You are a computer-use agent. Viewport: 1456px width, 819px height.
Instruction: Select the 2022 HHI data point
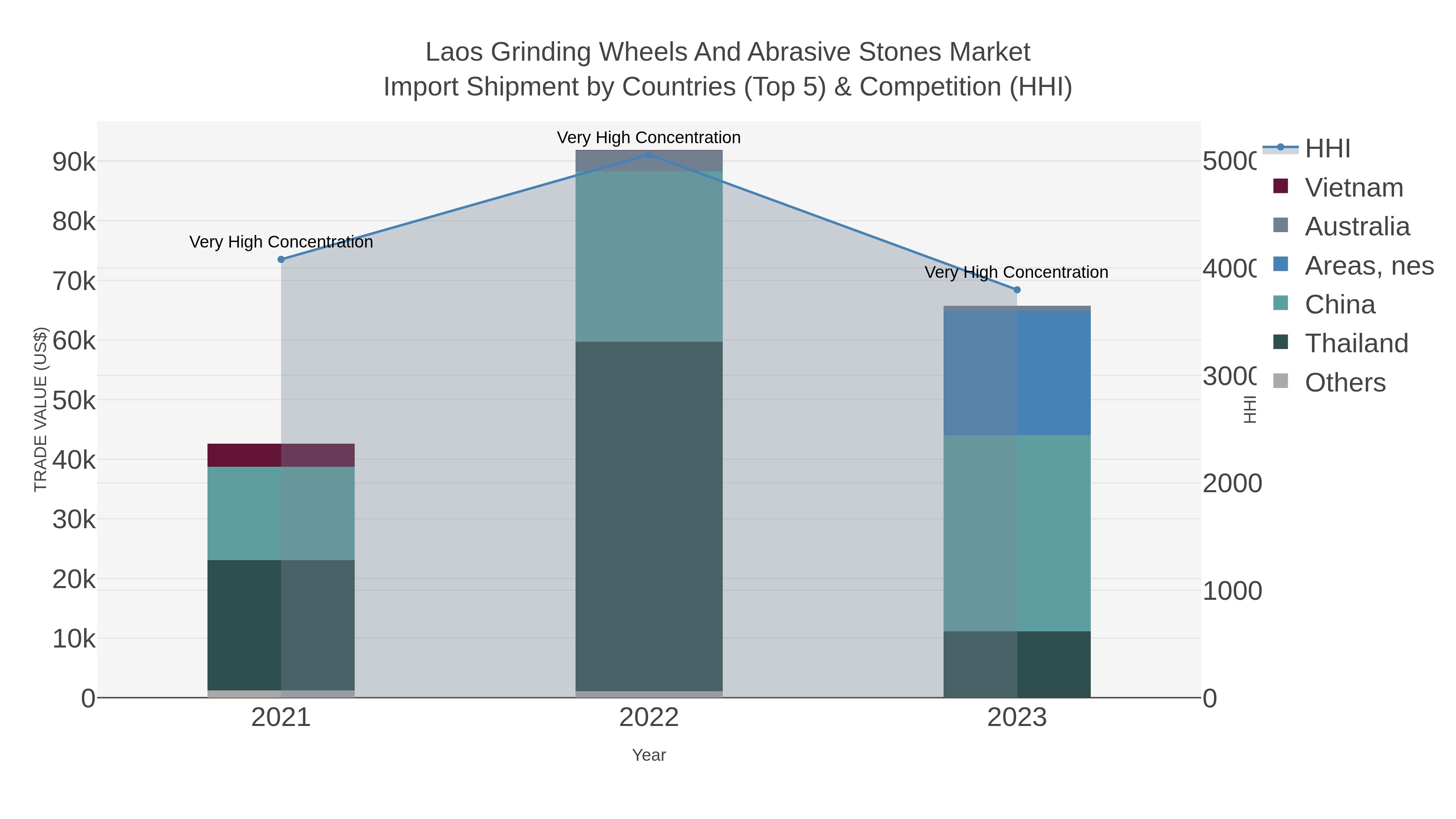click(649, 154)
